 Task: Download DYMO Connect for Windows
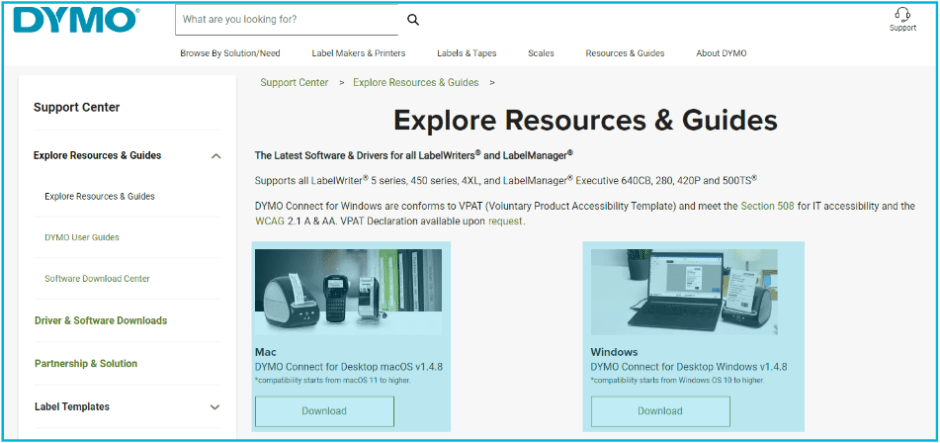point(660,411)
